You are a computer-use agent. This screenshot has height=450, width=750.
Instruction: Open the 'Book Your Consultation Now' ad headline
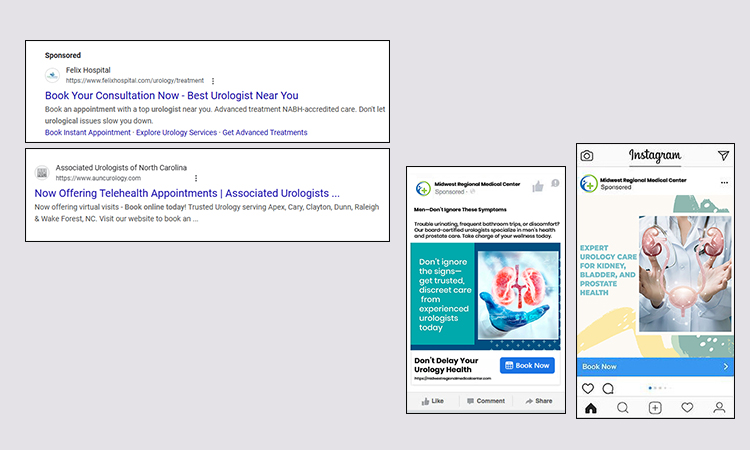coord(171,96)
